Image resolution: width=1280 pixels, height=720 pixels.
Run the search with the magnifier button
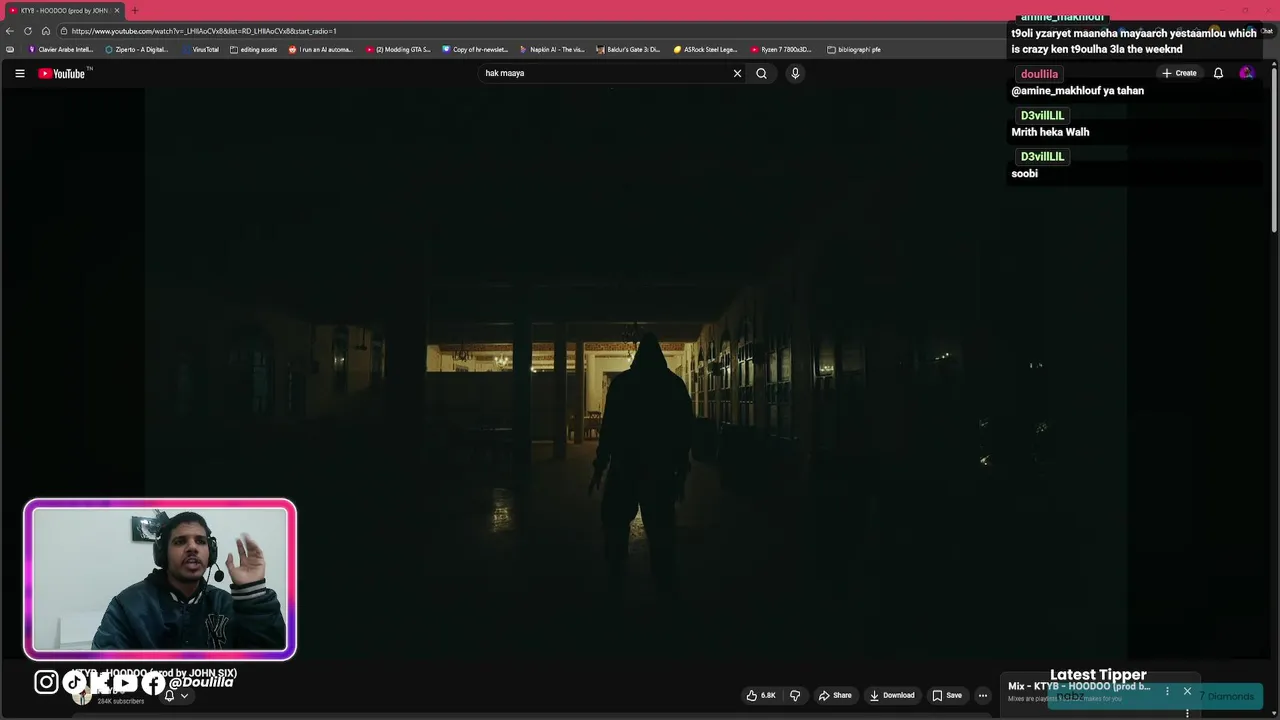(761, 73)
